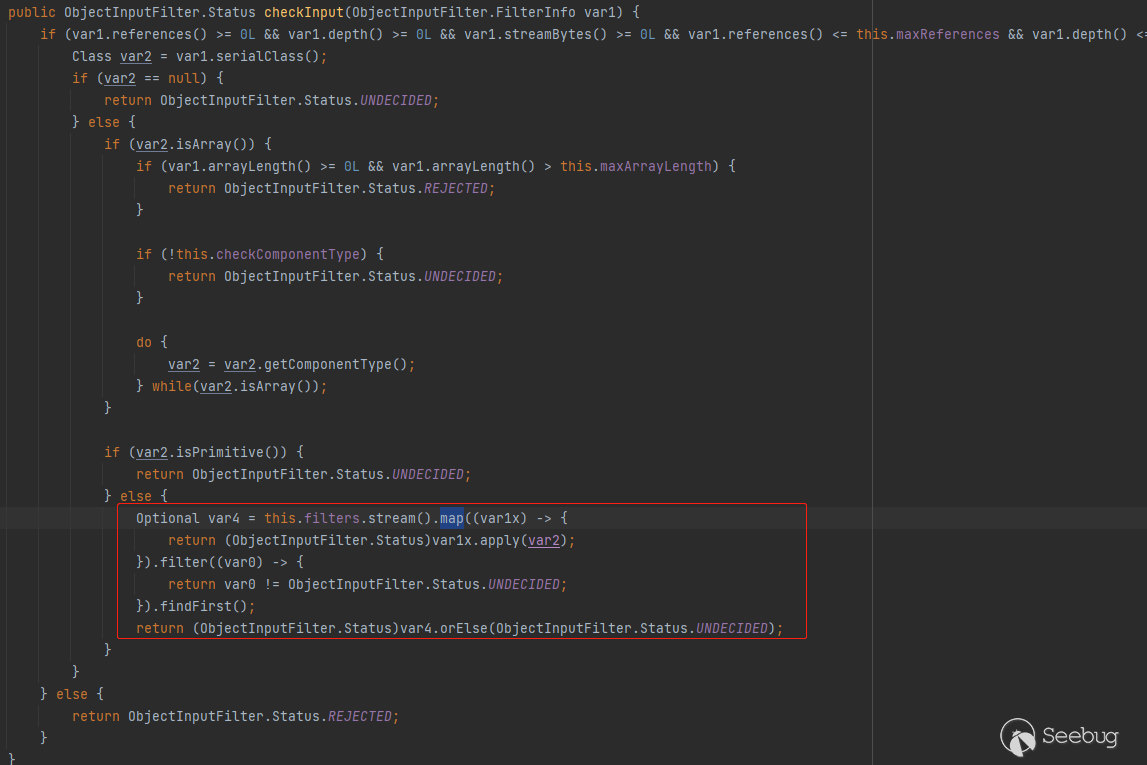Select the public keyword on the first line
The width and height of the screenshot is (1147, 765).
click(31, 12)
